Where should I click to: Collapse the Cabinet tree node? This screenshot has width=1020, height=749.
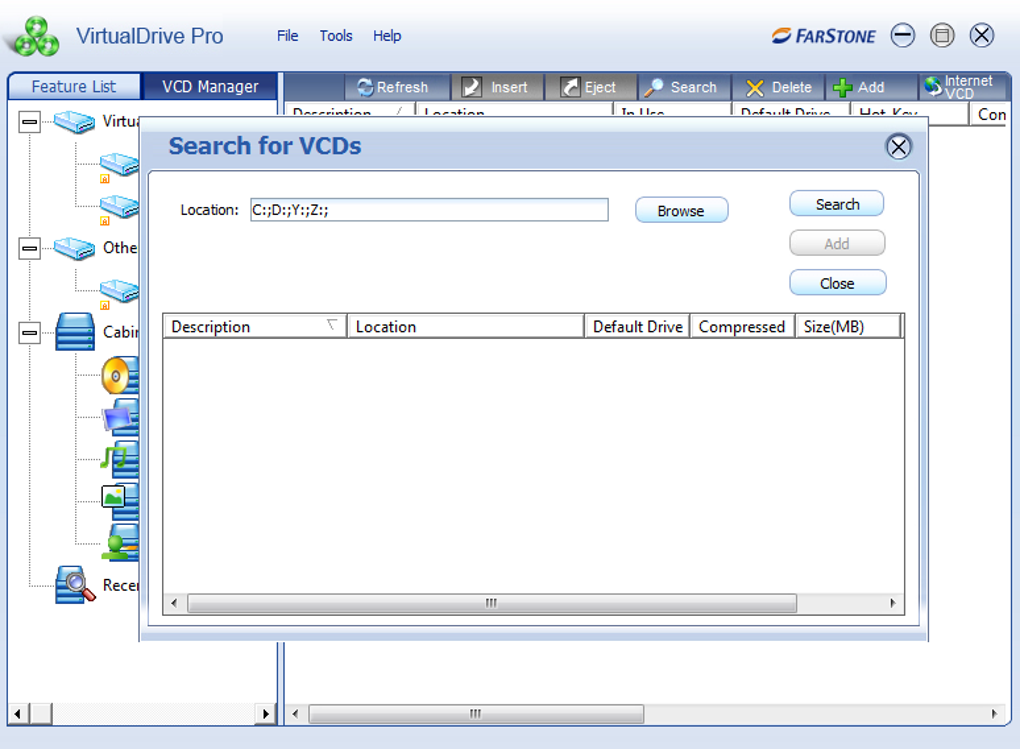(x=29, y=333)
